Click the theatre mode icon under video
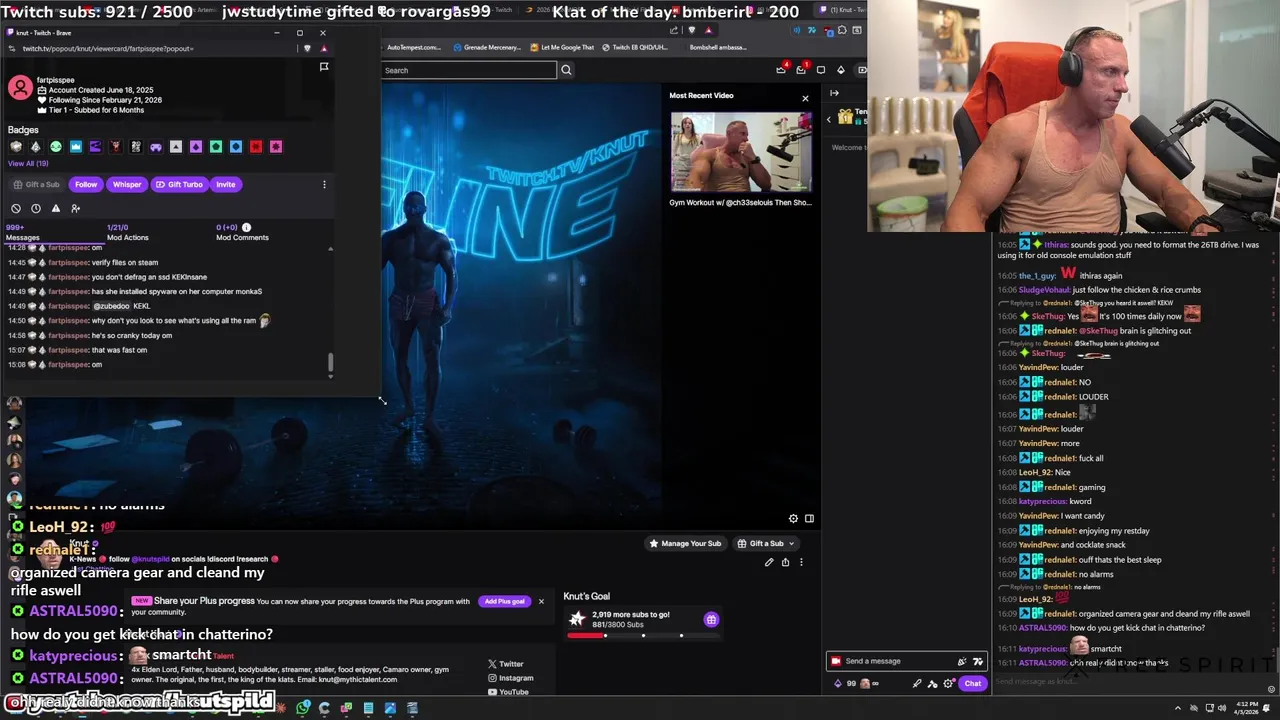1280x720 pixels. [809, 518]
